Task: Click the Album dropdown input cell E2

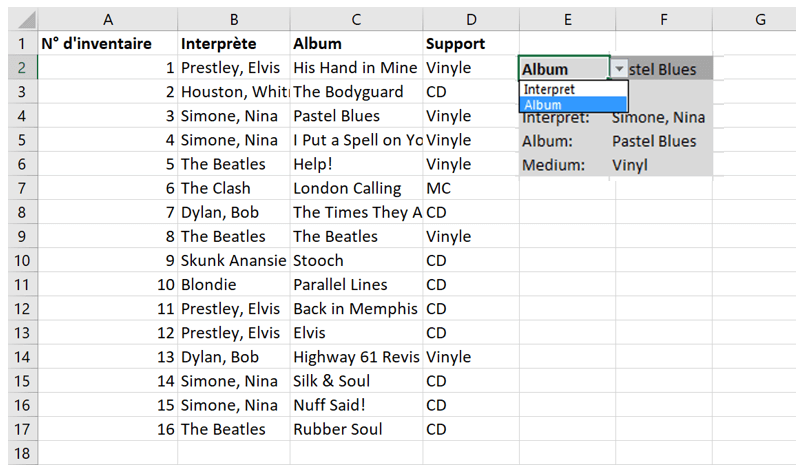Action: click(x=564, y=69)
